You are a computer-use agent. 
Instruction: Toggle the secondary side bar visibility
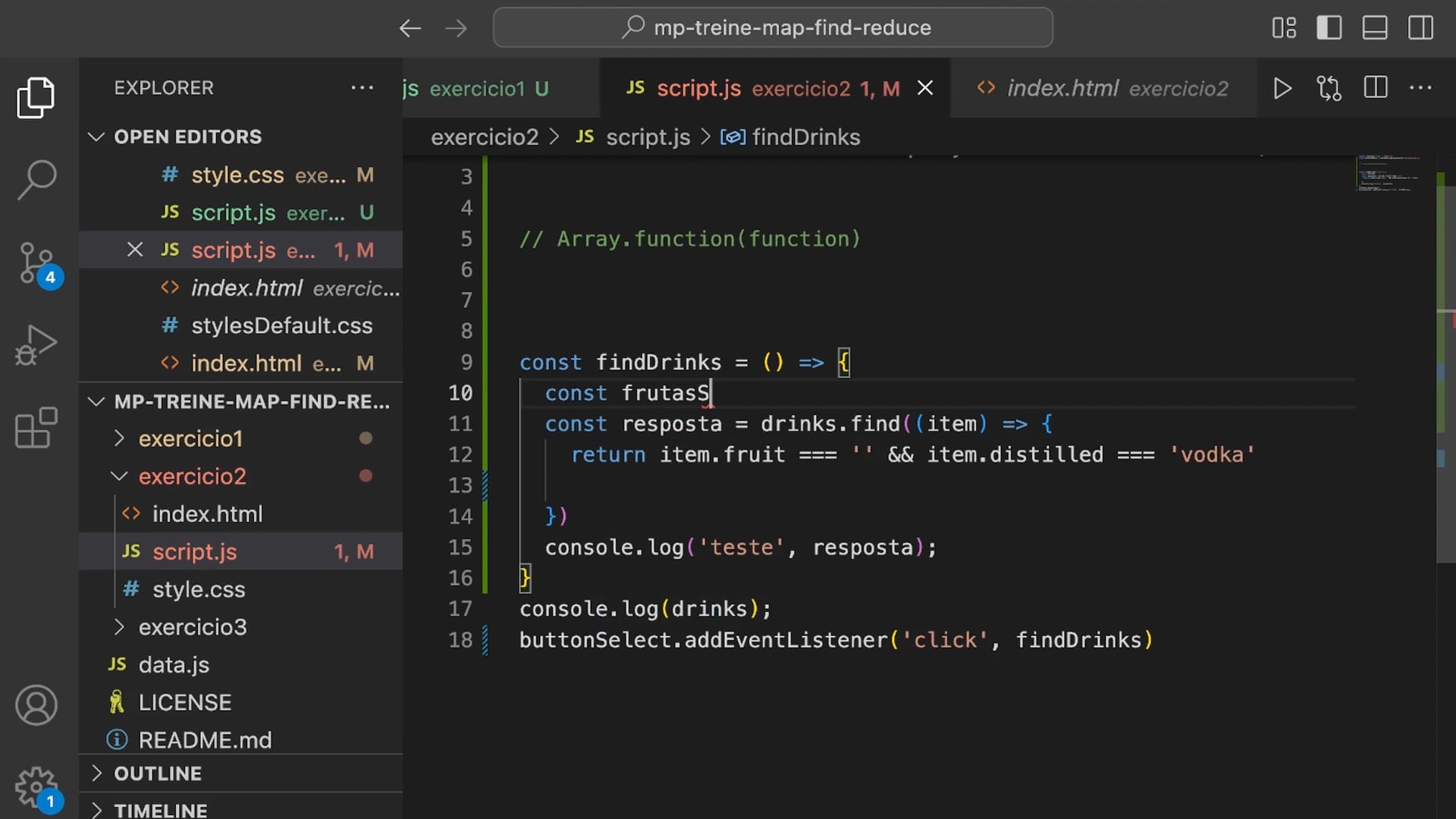pyautogui.click(x=1420, y=28)
